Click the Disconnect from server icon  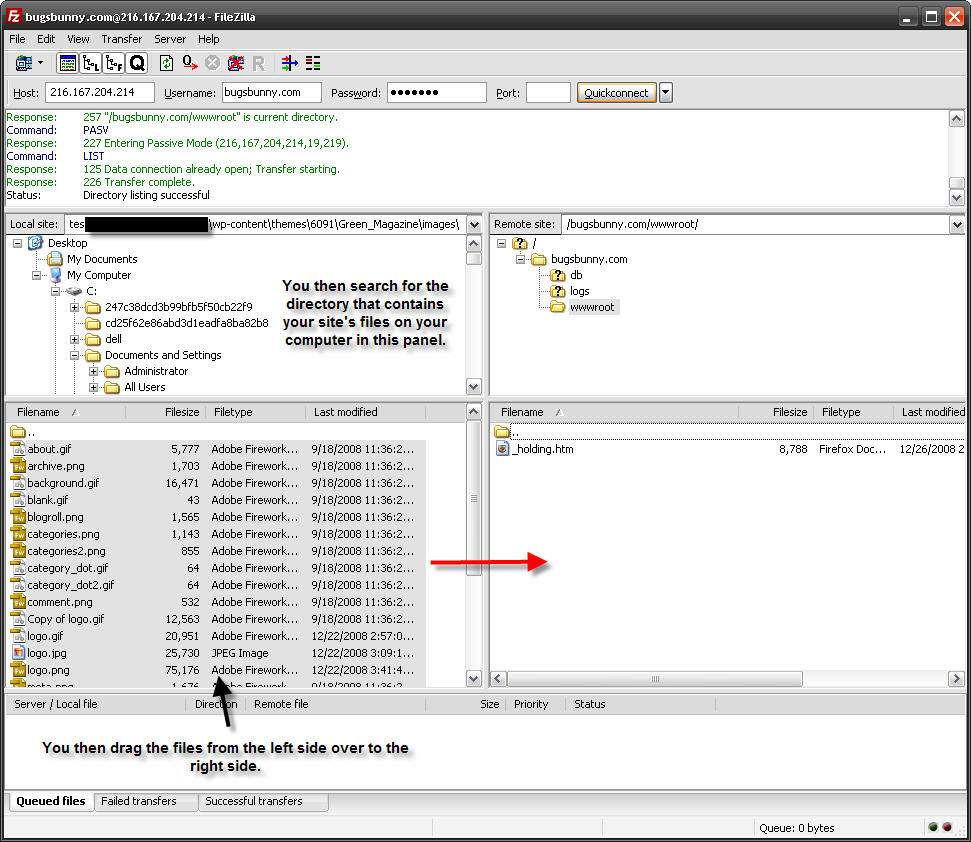point(236,63)
